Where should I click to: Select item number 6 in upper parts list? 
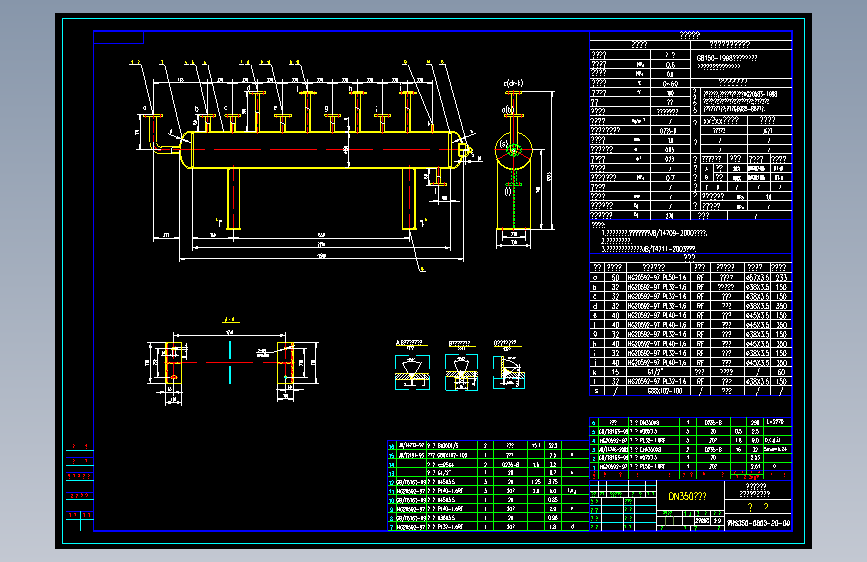pyautogui.click(x=594, y=422)
